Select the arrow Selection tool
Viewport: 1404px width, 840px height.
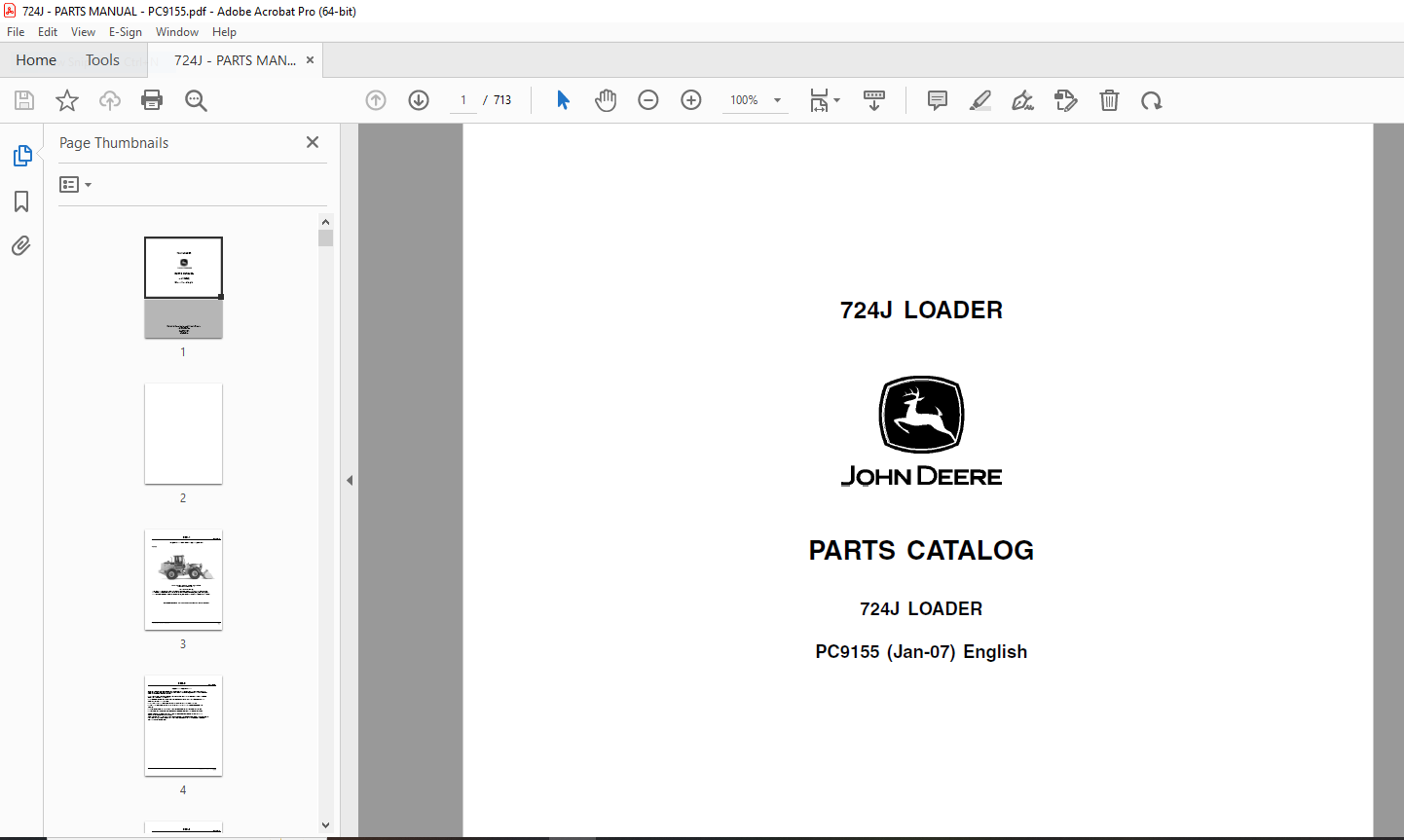[563, 100]
